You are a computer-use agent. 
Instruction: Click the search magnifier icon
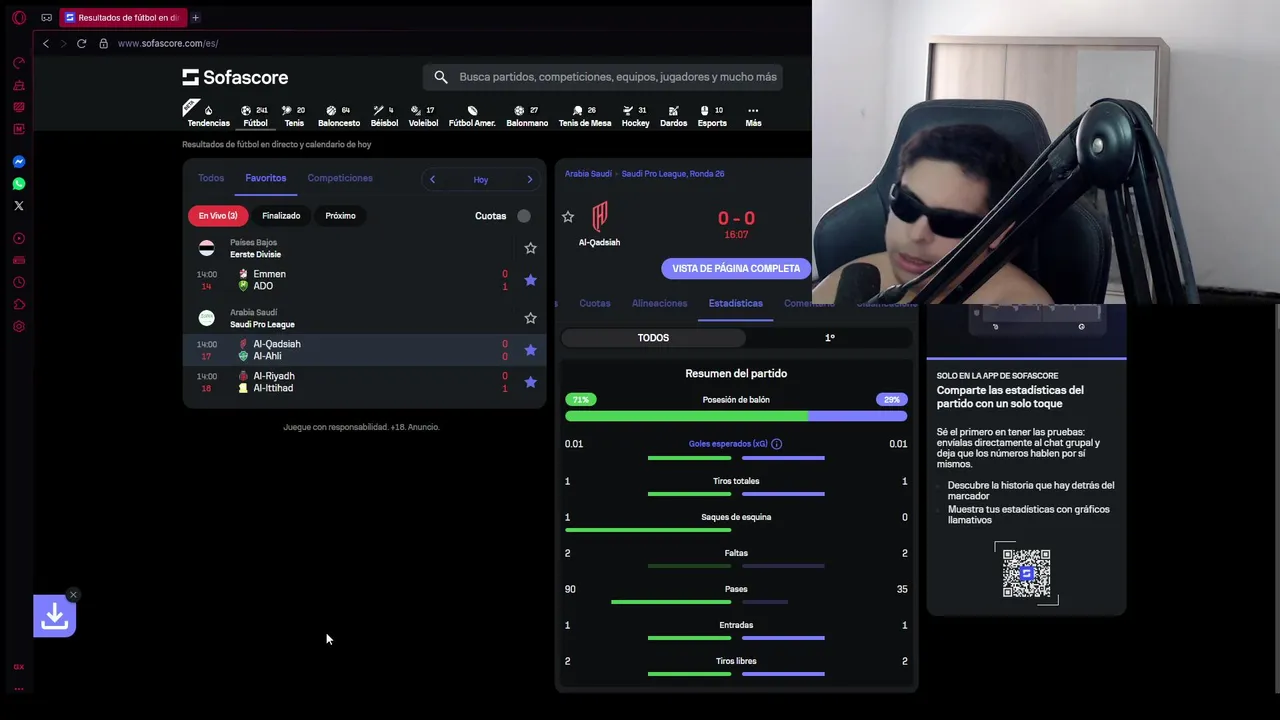(x=441, y=77)
